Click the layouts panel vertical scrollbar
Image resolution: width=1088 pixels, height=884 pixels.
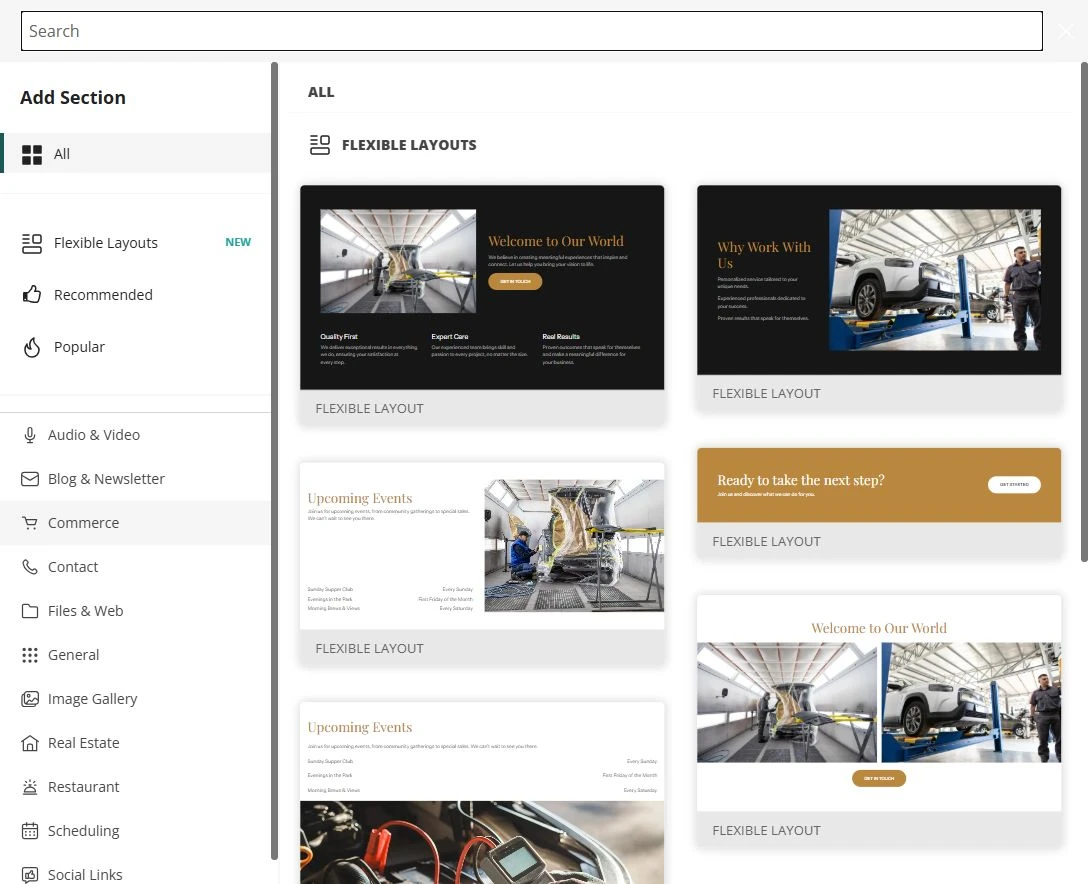pos(1084,312)
